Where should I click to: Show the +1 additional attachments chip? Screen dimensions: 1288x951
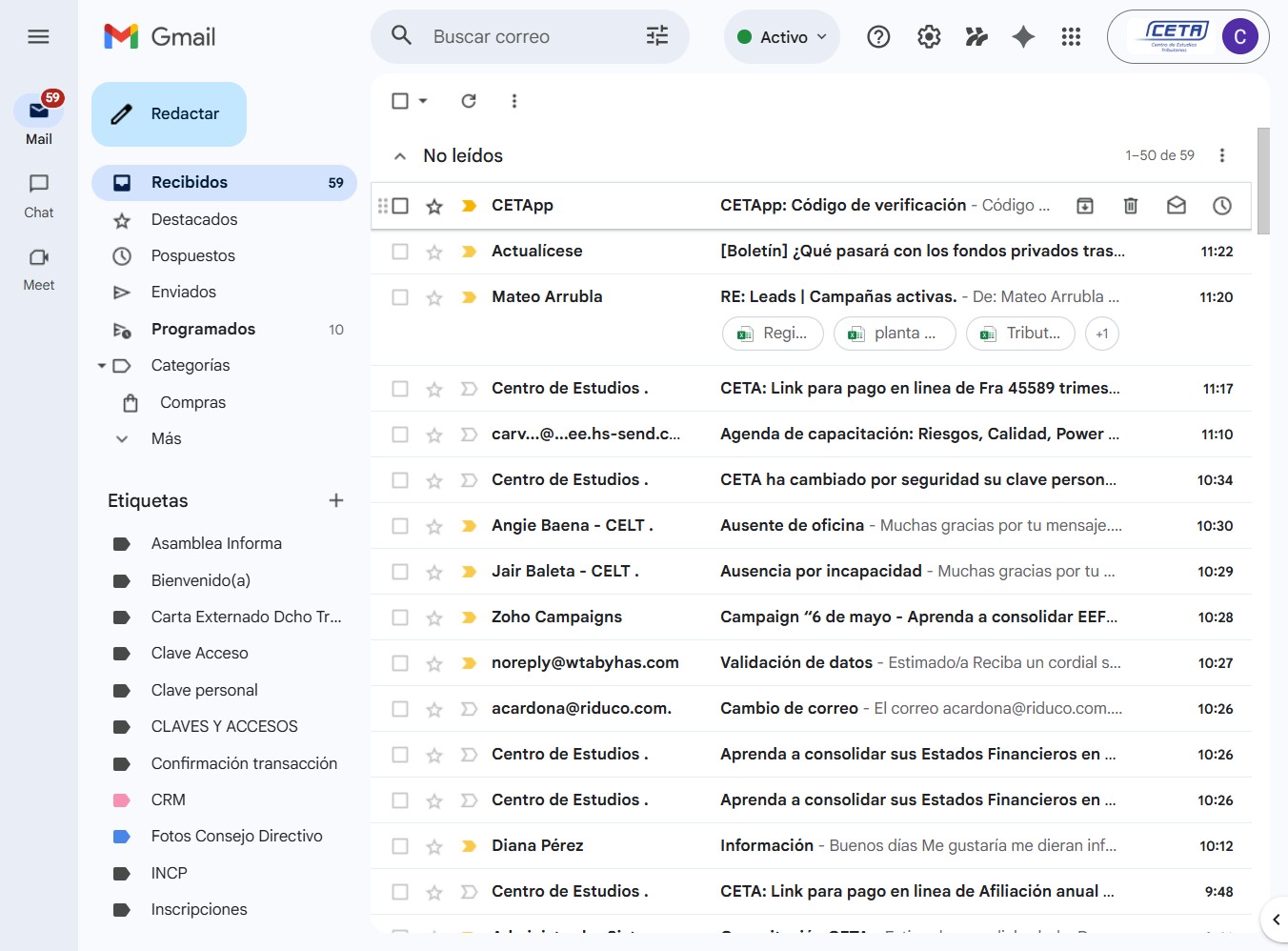click(x=1102, y=334)
